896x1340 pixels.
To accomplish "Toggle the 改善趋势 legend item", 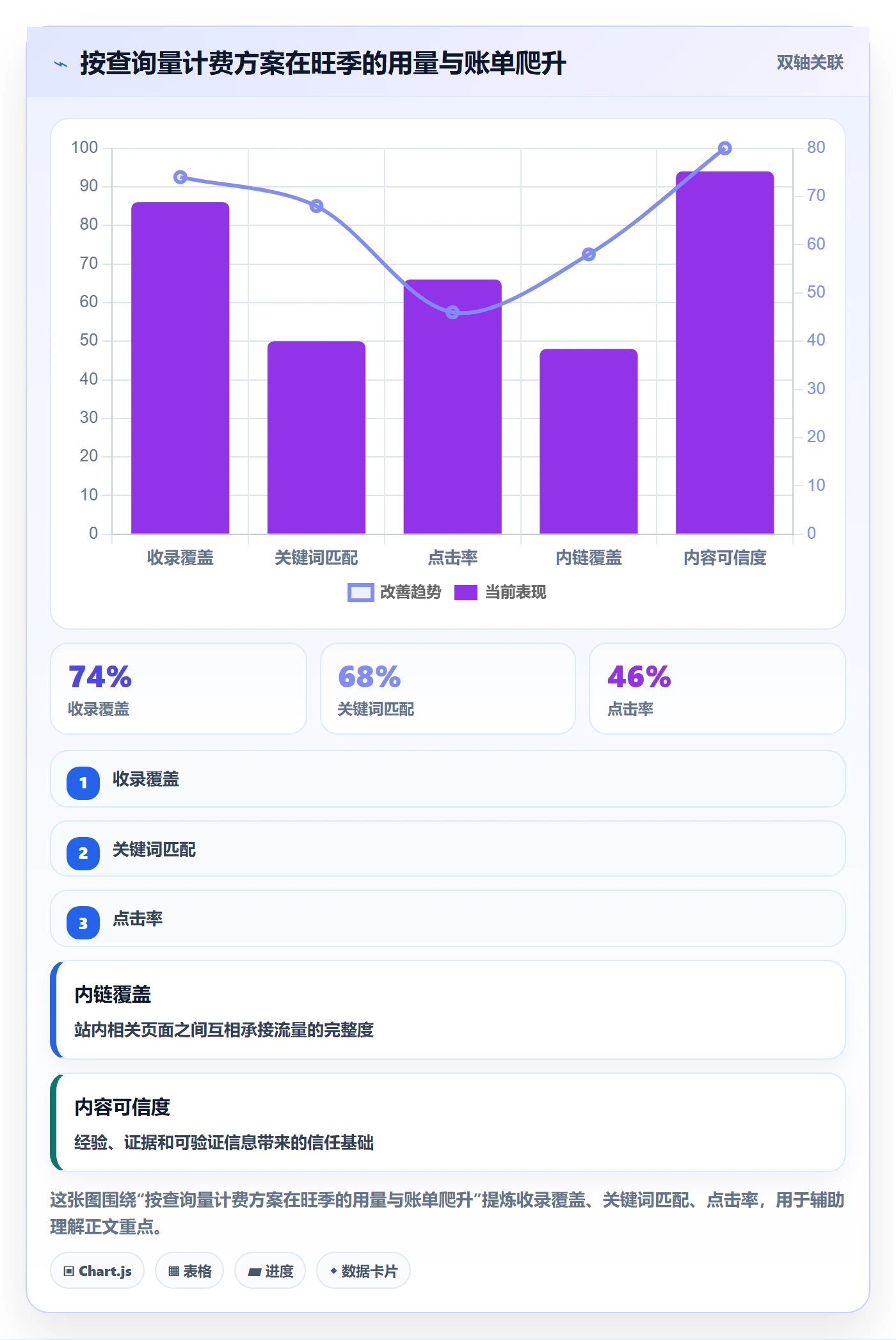I will pyautogui.click(x=394, y=593).
